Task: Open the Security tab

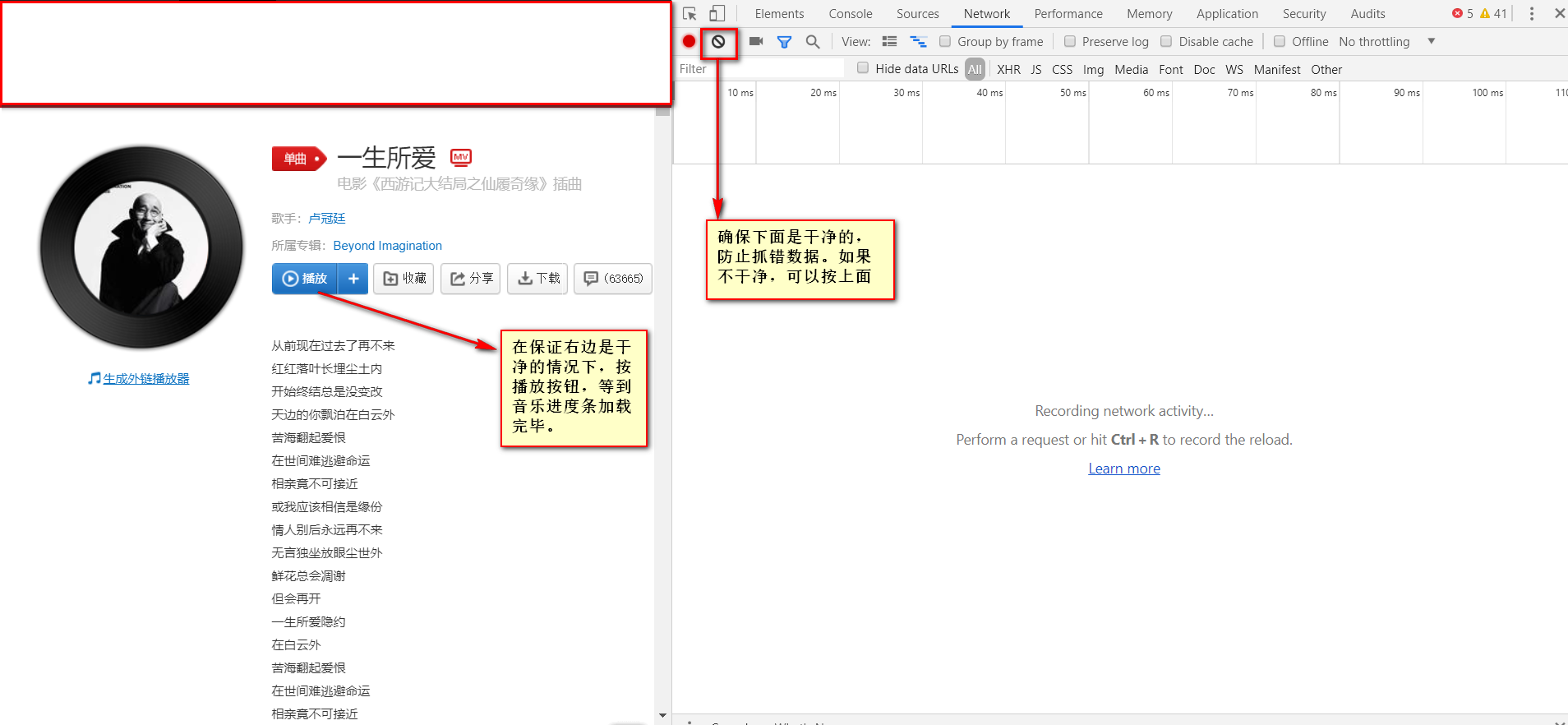Action: point(1304,14)
